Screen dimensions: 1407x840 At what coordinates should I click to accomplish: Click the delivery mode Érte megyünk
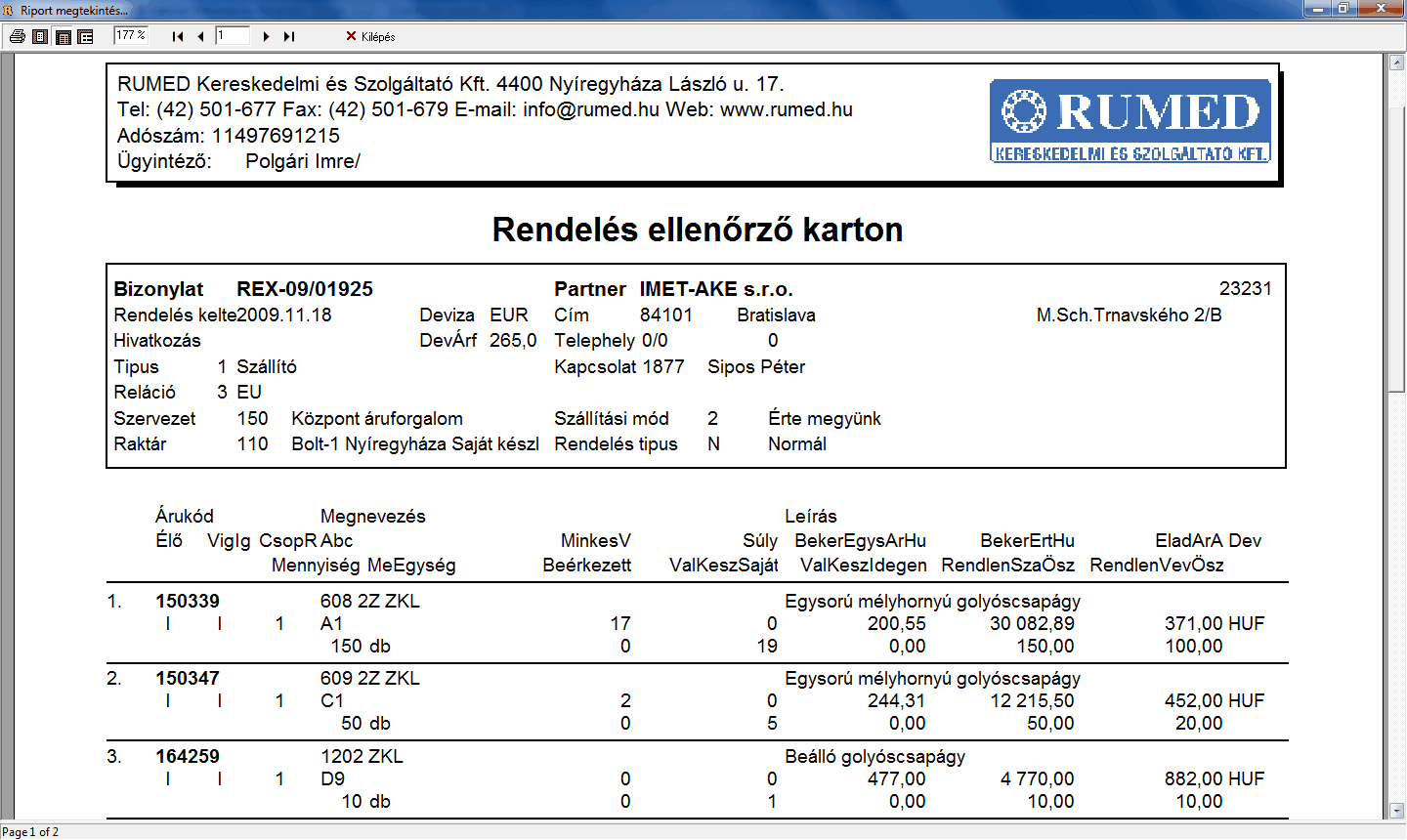pyautogui.click(x=825, y=418)
